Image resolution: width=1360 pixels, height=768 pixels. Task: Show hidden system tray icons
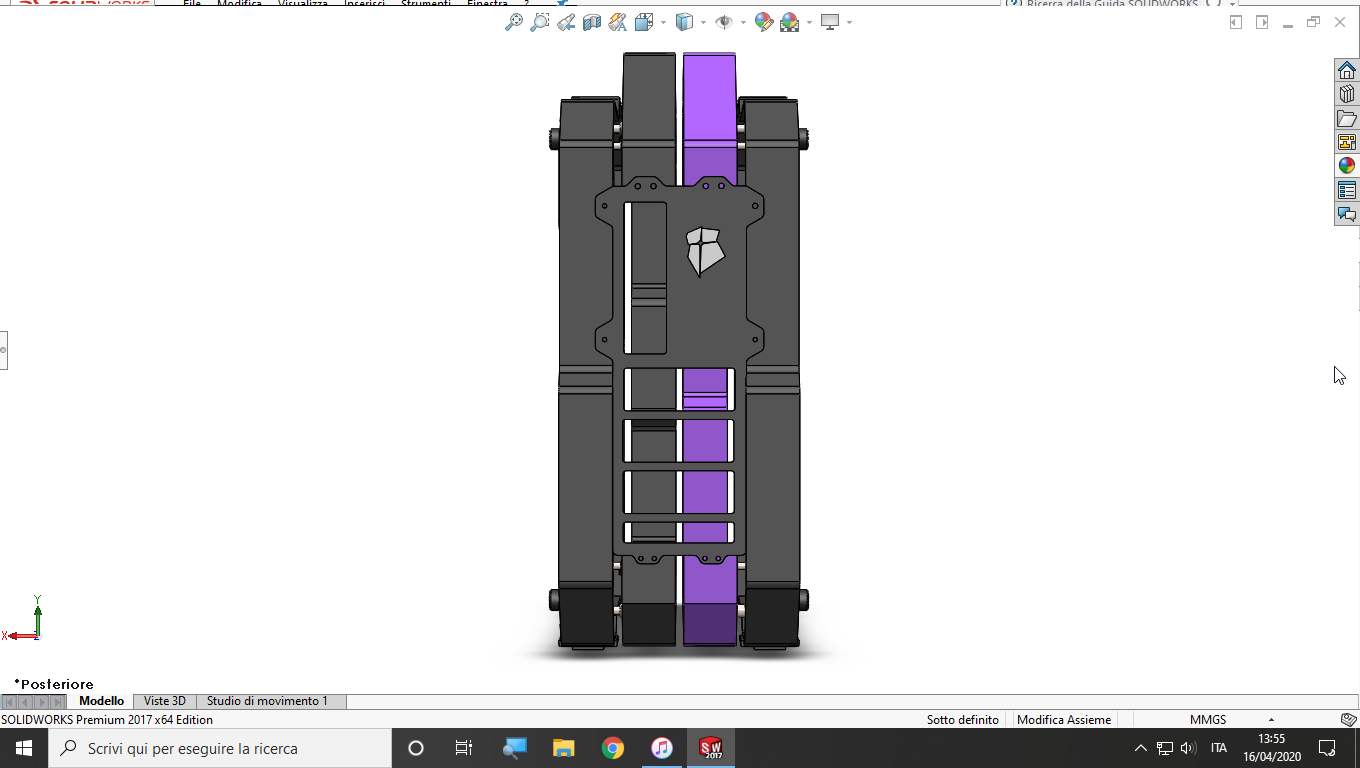(1140, 748)
